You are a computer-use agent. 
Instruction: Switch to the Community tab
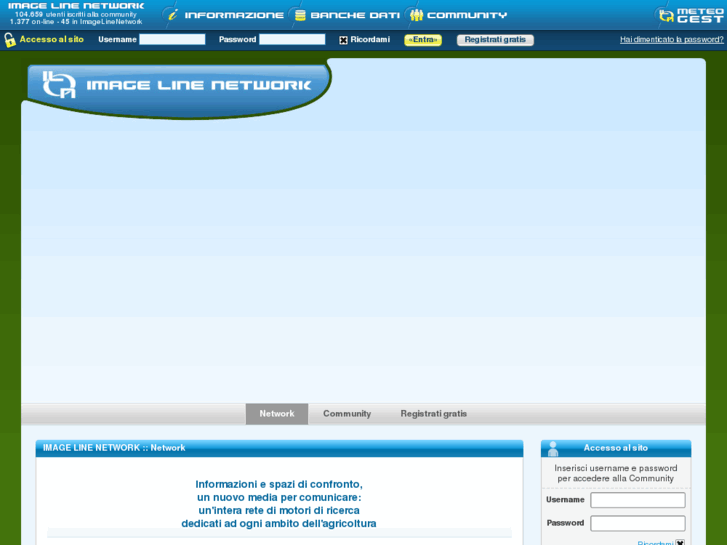tap(347, 414)
